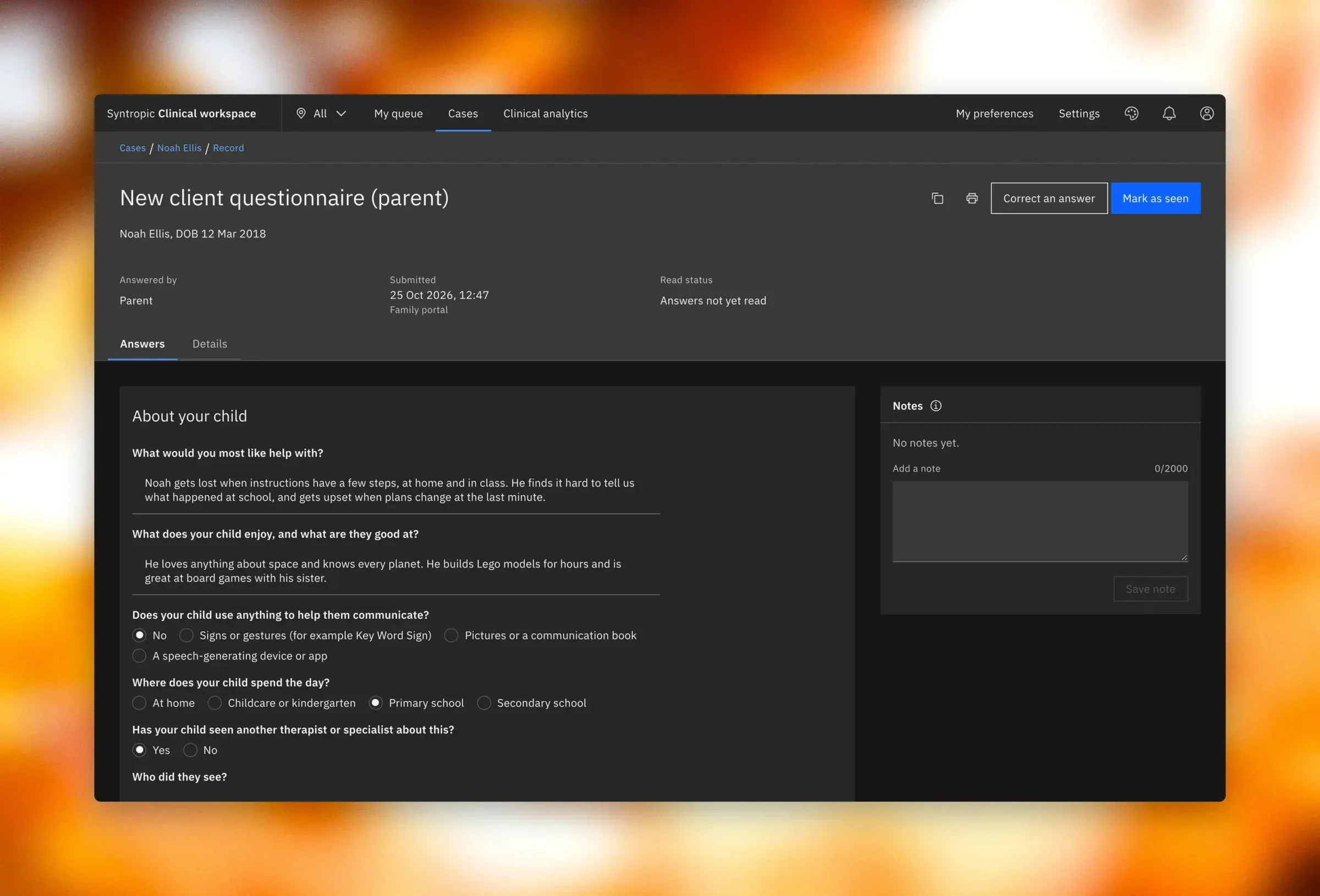The width and height of the screenshot is (1320, 896).
Task: Go to My queue
Action: coord(398,114)
